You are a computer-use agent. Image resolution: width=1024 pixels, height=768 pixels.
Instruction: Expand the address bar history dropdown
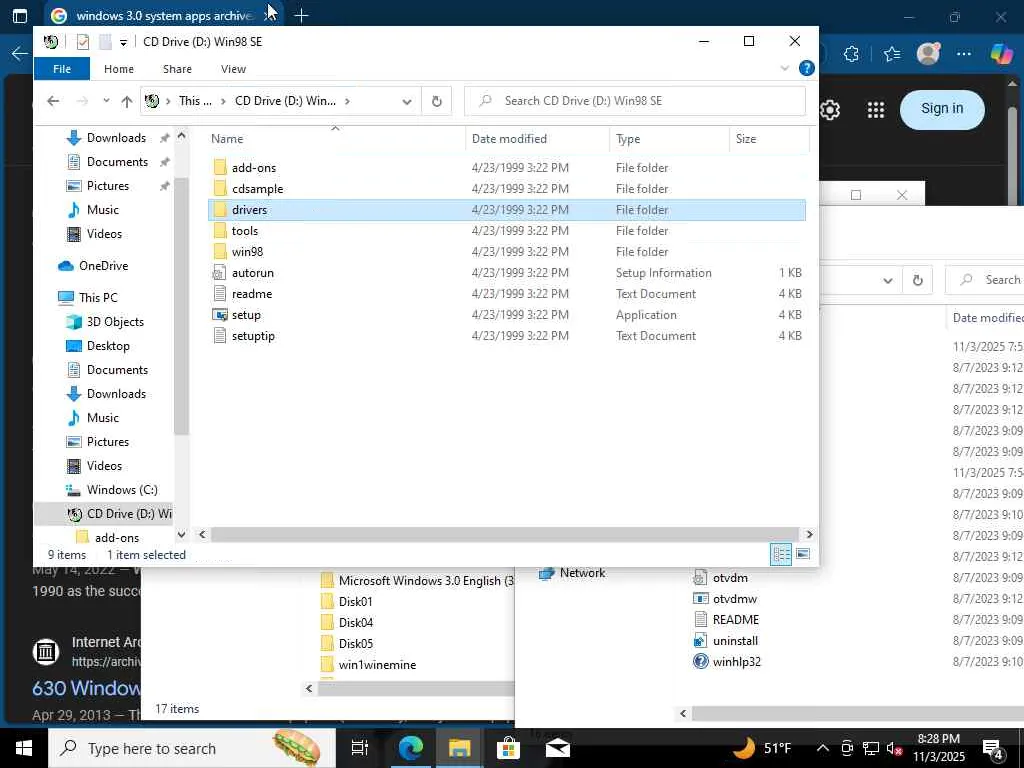pyautogui.click(x=407, y=101)
